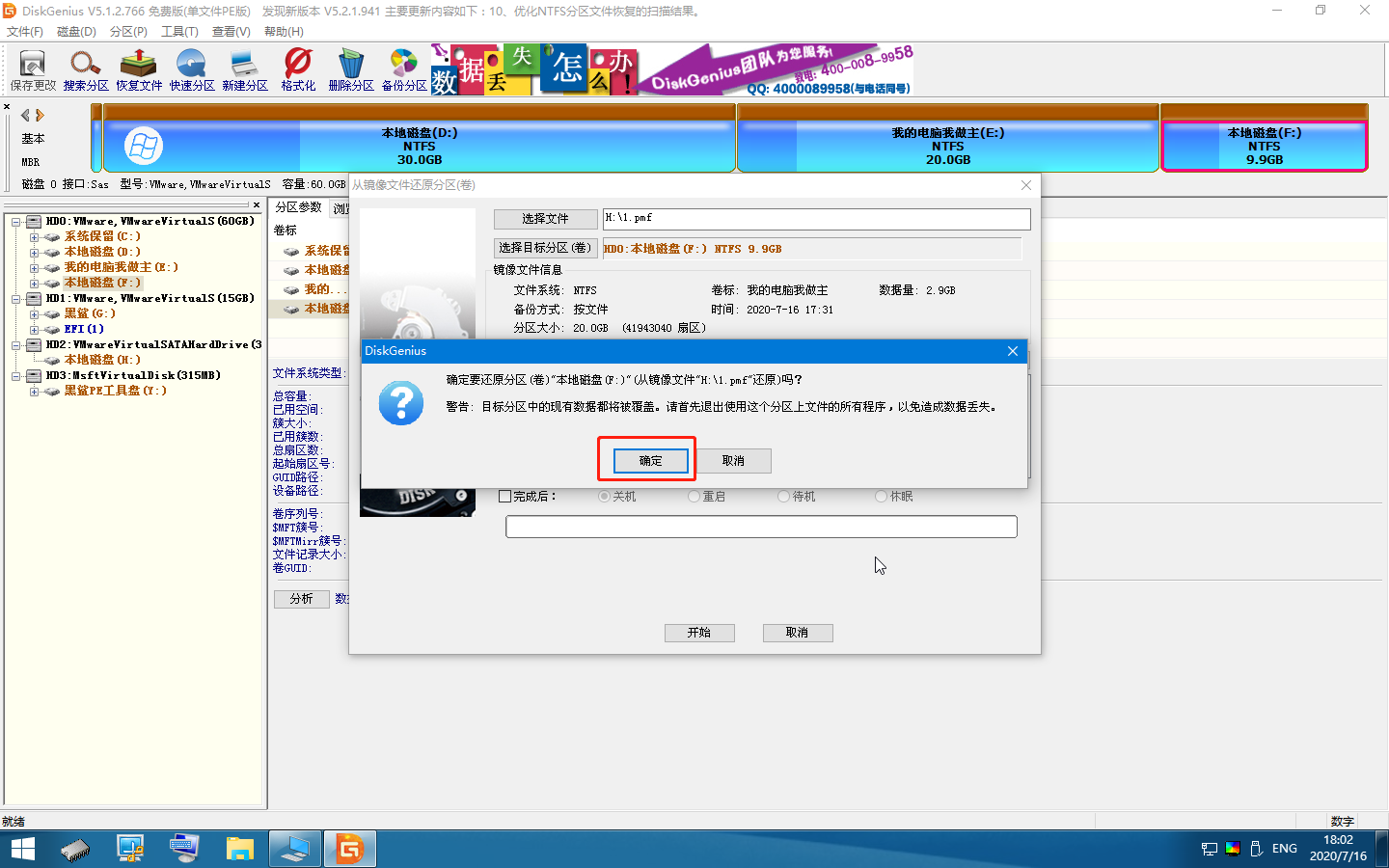The image size is (1389, 868).
Task: Click the ENG language indicator
Action: pyautogui.click(x=1285, y=849)
